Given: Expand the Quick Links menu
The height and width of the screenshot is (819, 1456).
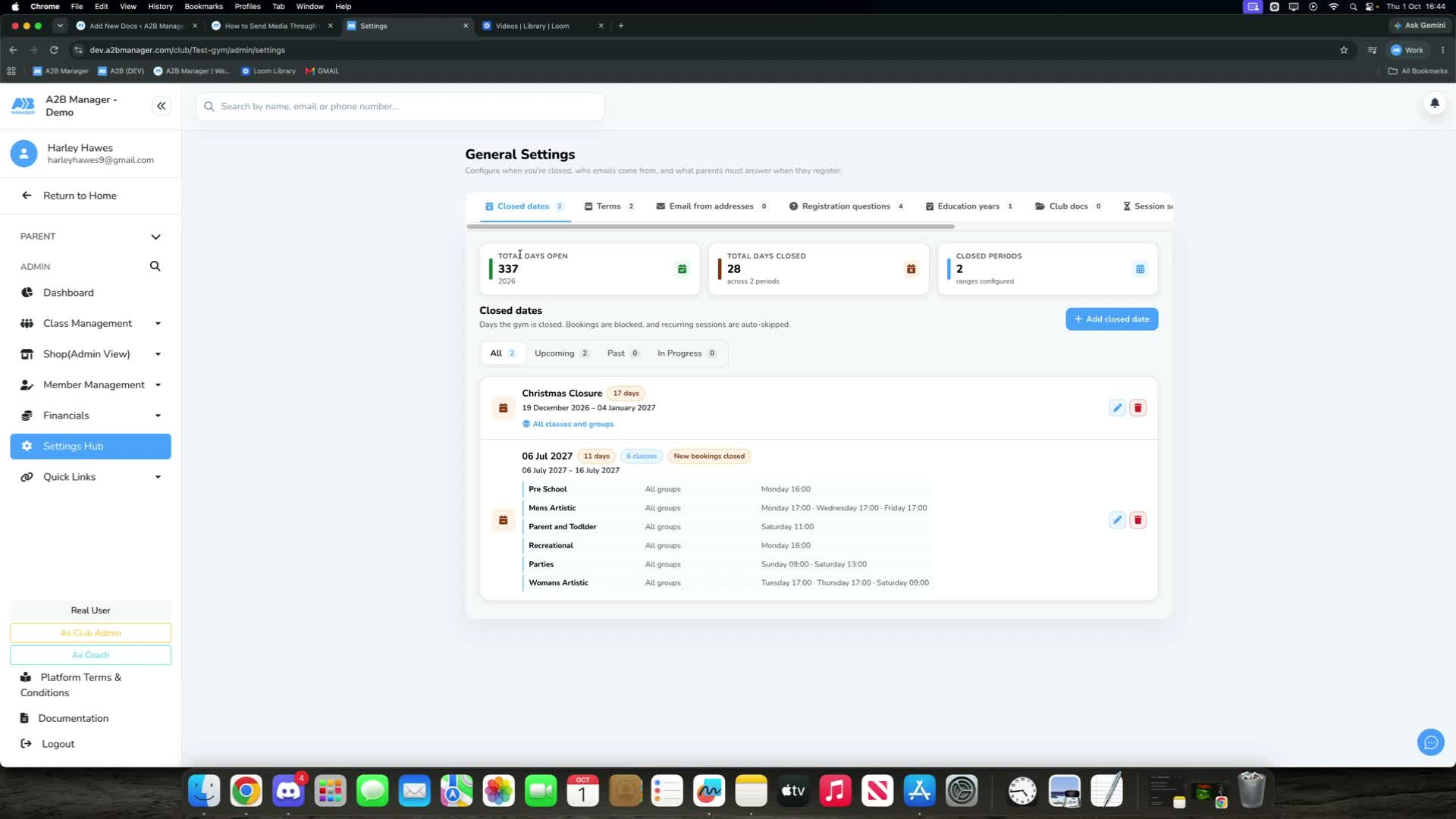Looking at the screenshot, I should (x=90, y=477).
